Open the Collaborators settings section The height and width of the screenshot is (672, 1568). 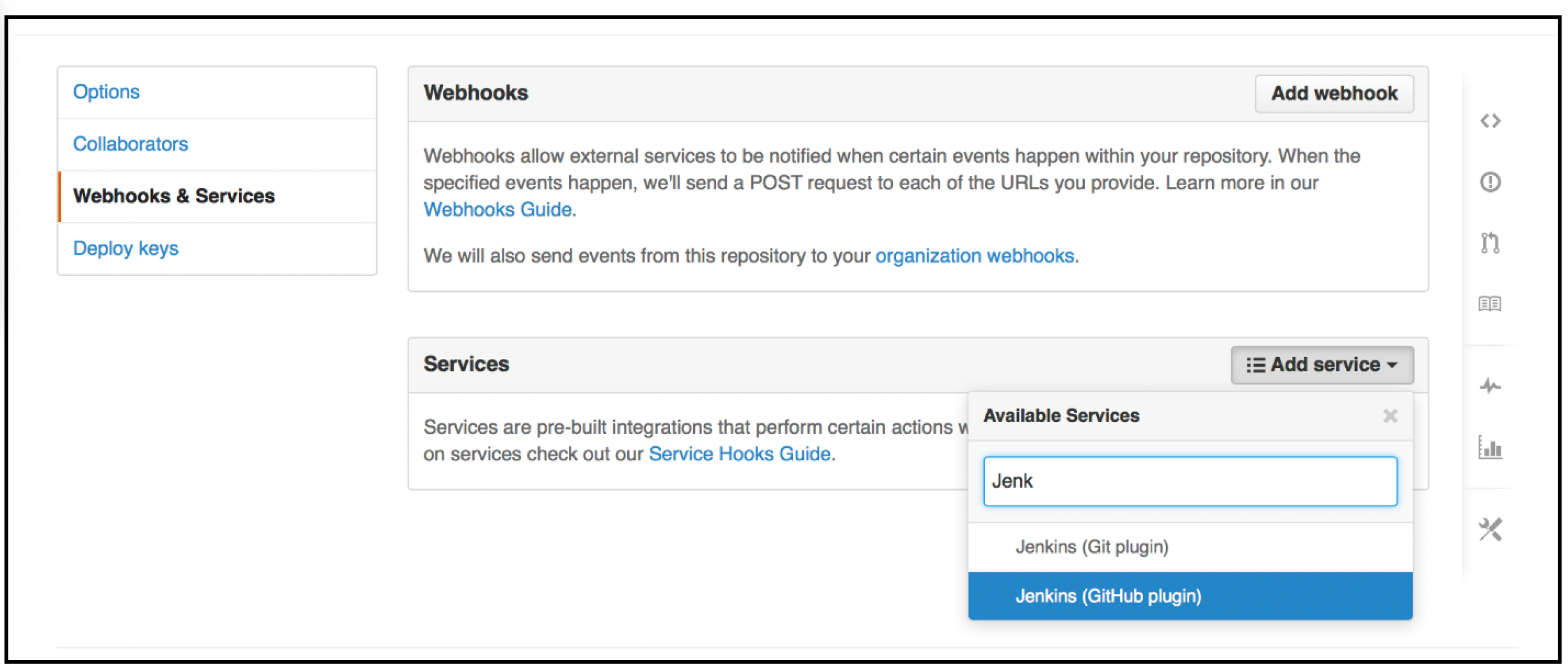[131, 144]
